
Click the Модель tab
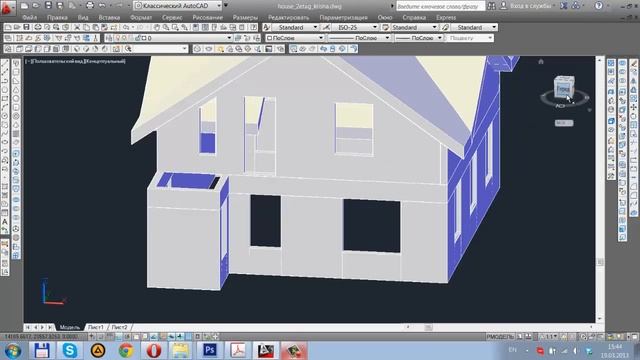pos(70,327)
